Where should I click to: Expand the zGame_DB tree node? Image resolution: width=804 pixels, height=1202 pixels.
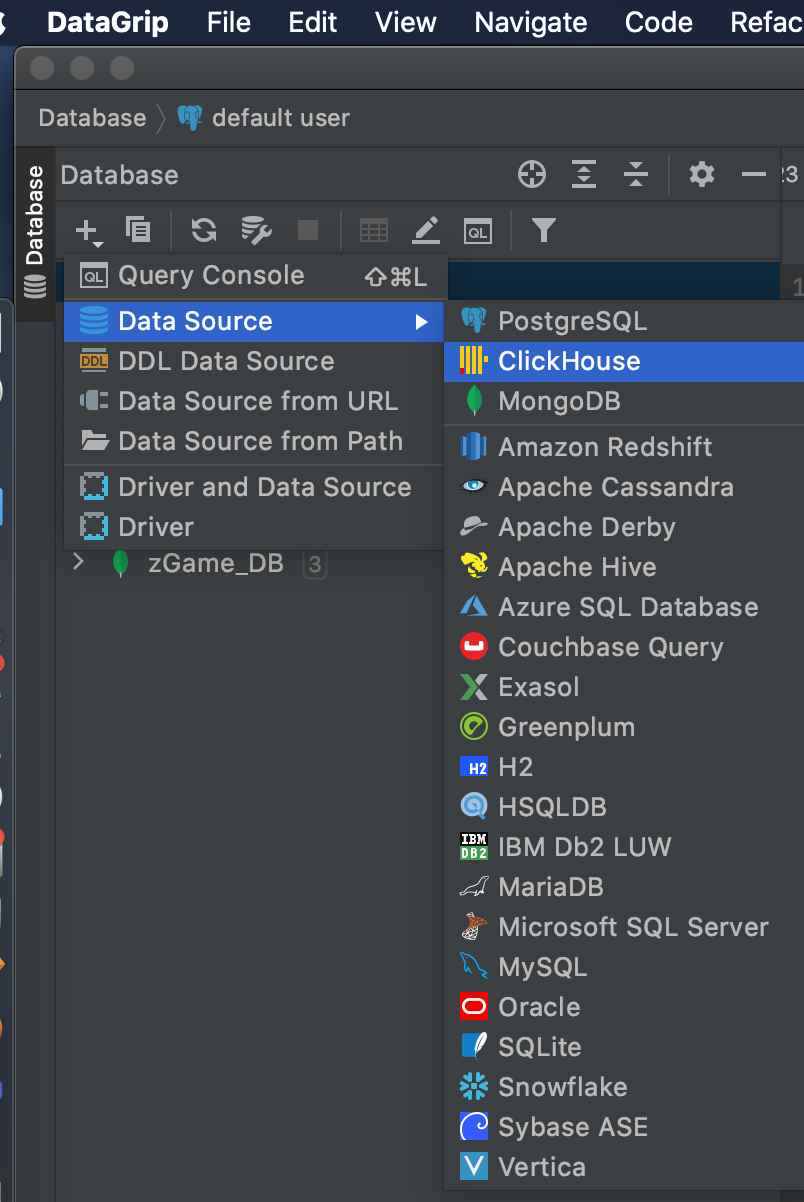(78, 563)
